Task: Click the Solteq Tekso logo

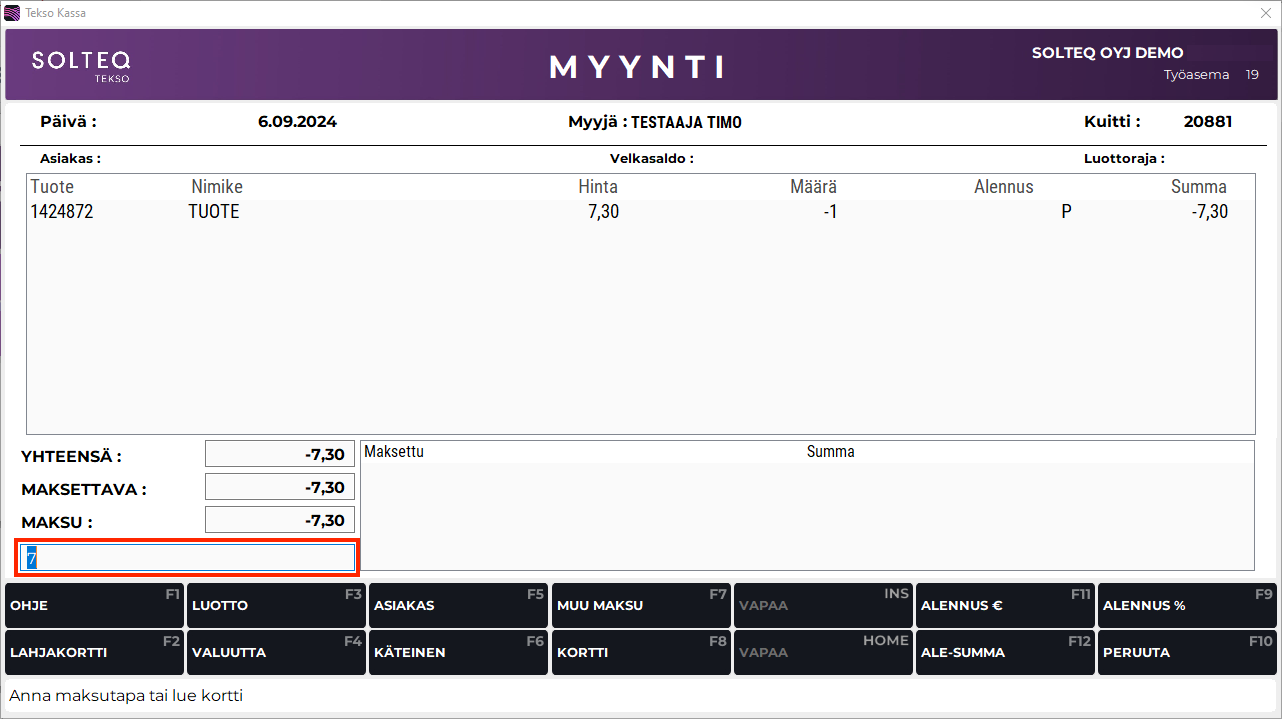Action: click(x=81, y=65)
